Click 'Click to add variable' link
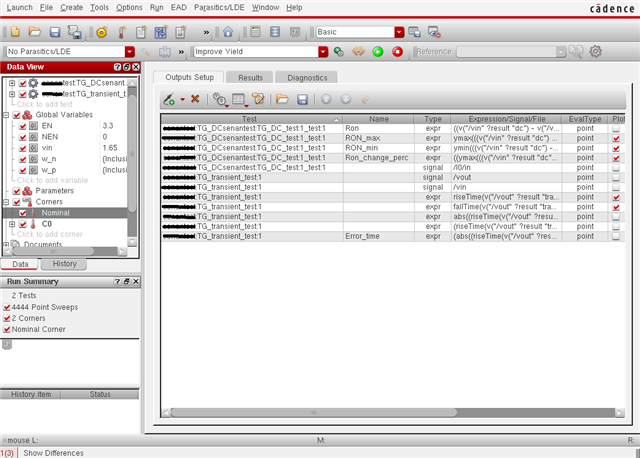The height and width of the screenshot is (458, 640). click(x=52, y=180)
